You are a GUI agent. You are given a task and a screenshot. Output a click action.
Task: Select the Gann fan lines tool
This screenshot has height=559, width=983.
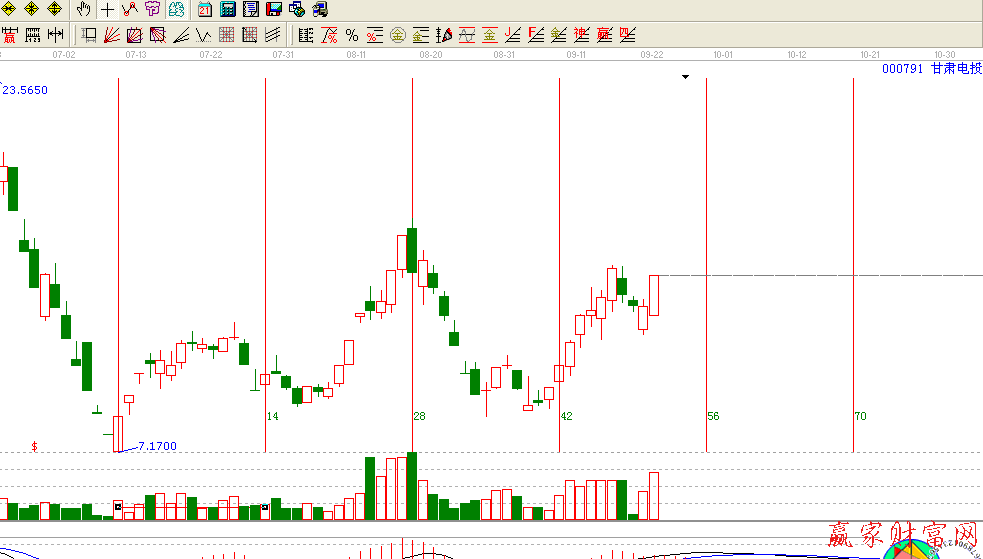pyautogui.click(x=112, y=36)
